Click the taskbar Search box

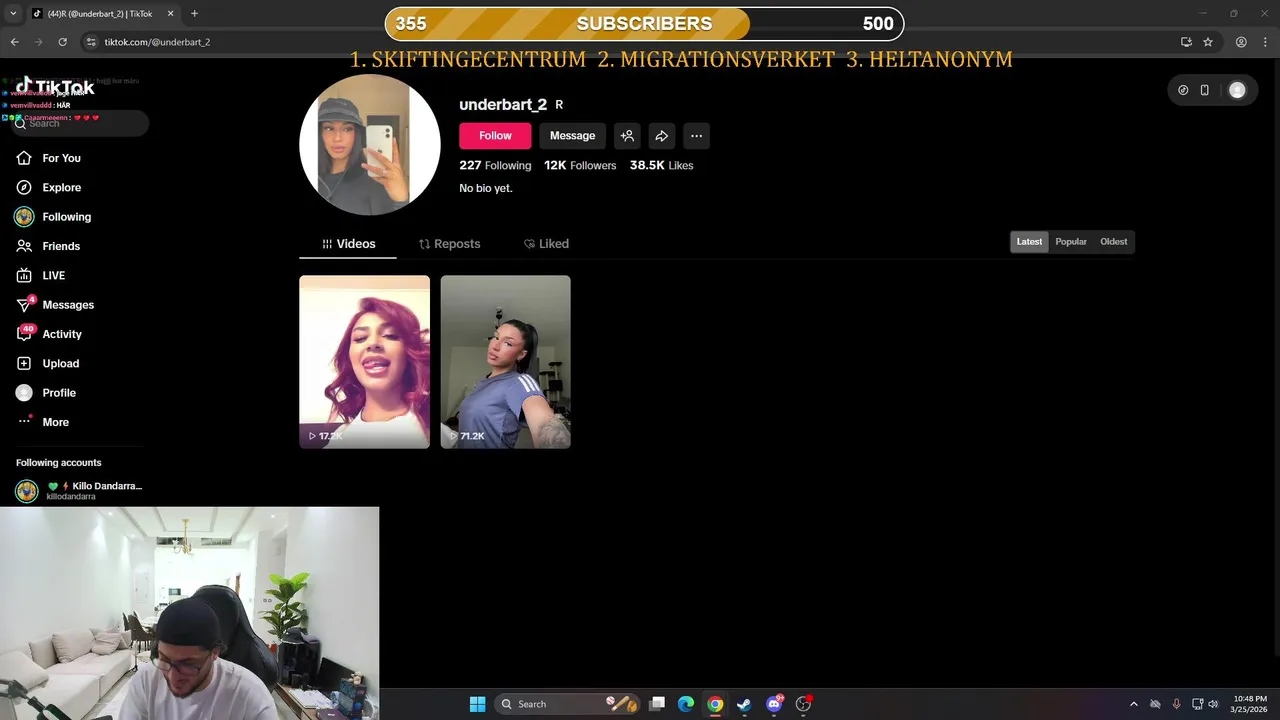point(567,704)
